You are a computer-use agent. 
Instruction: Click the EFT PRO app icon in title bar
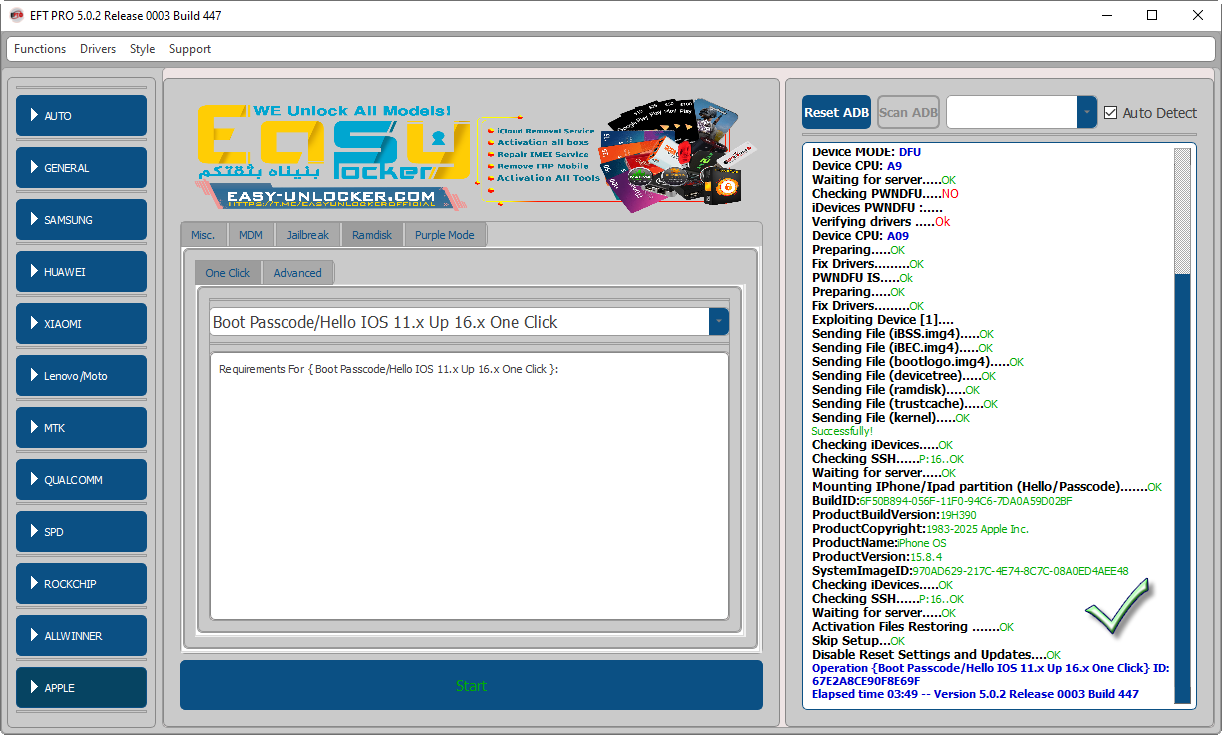pyautogui.click(x=16, y=16)
